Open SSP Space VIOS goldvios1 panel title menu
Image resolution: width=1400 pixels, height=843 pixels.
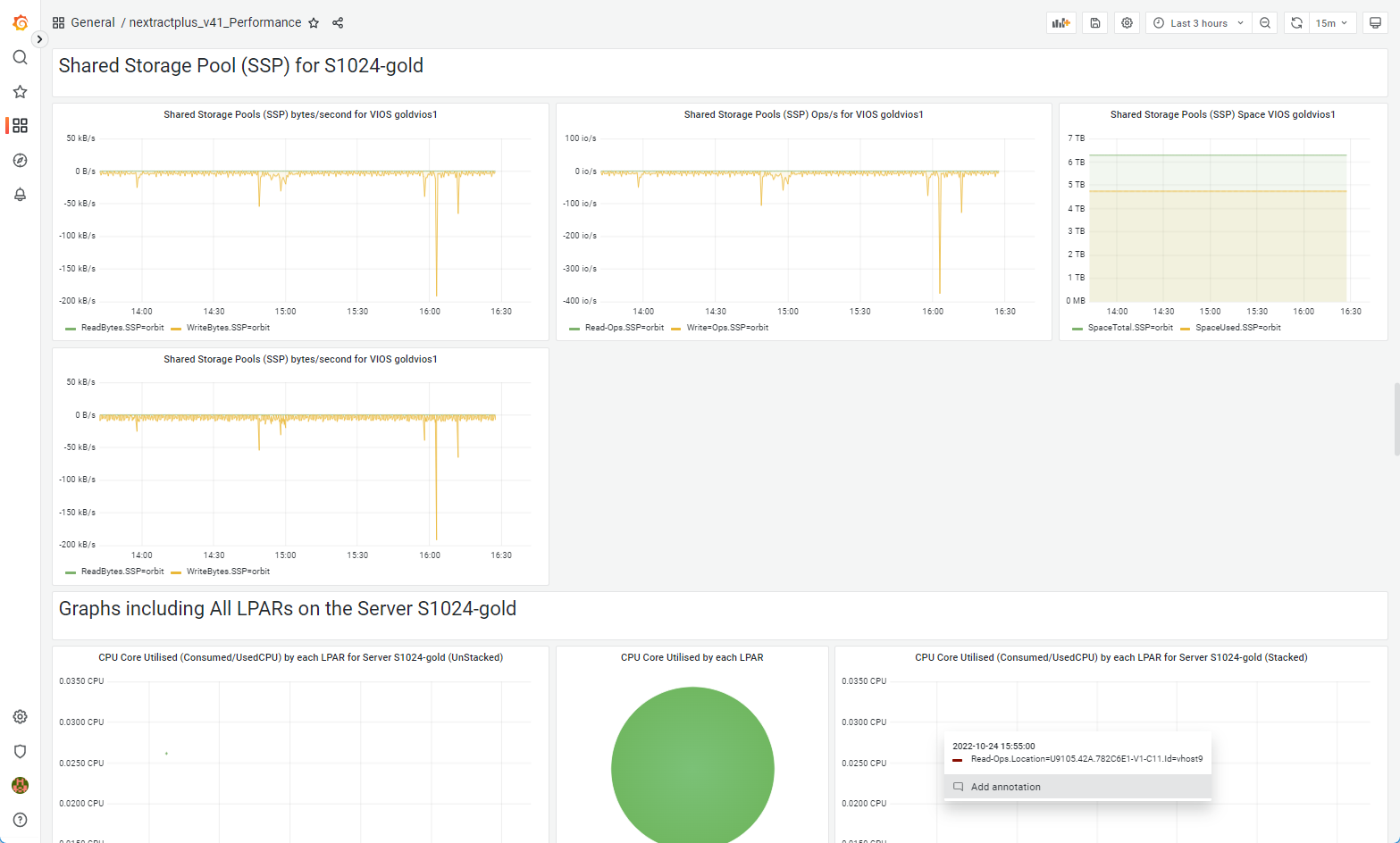[1222, 114]
